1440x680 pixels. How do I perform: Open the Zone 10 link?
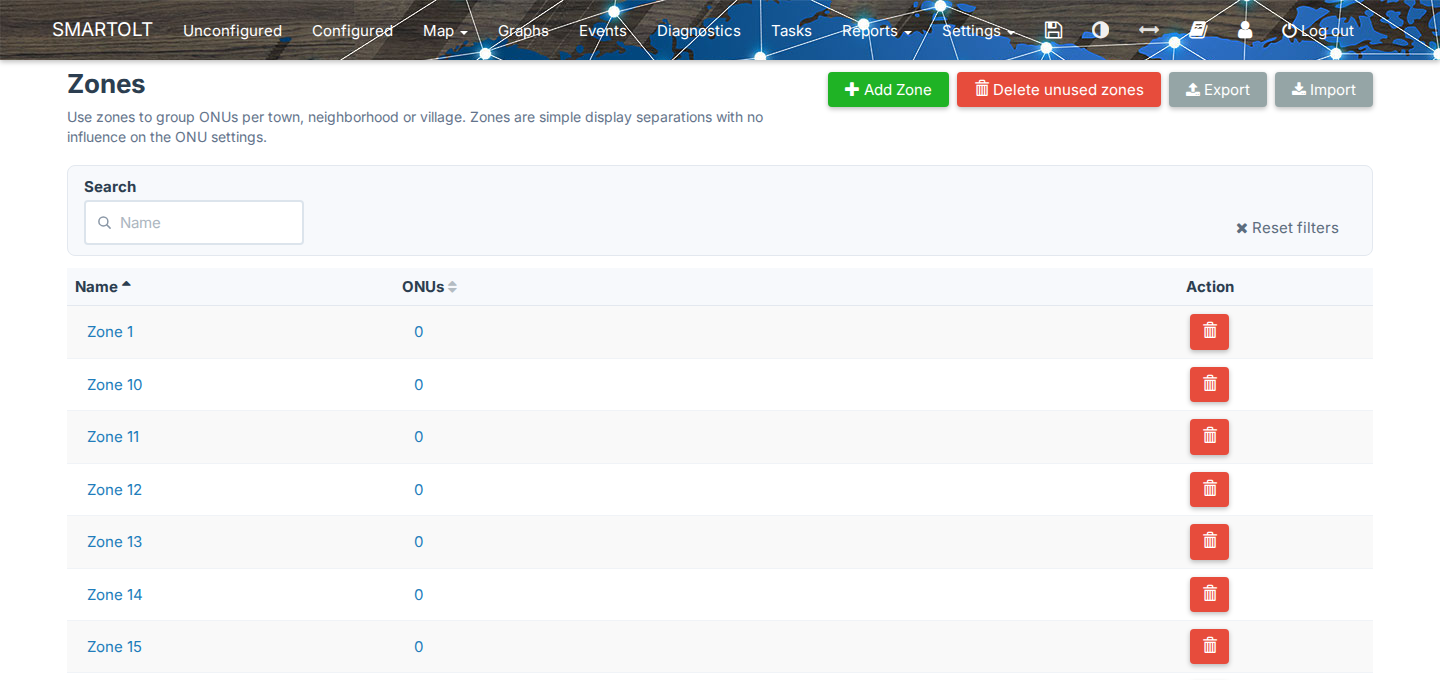(115, 385)
